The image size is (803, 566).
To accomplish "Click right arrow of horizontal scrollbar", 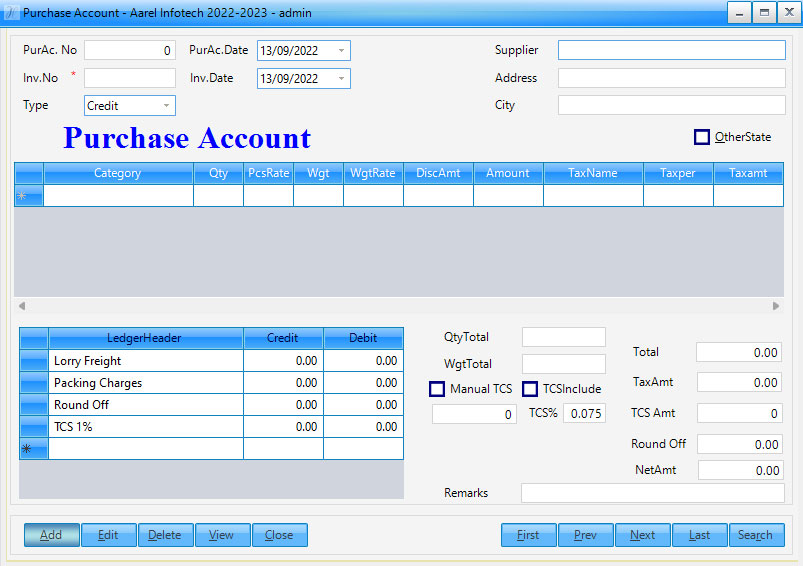I will (x=775, y=306).
